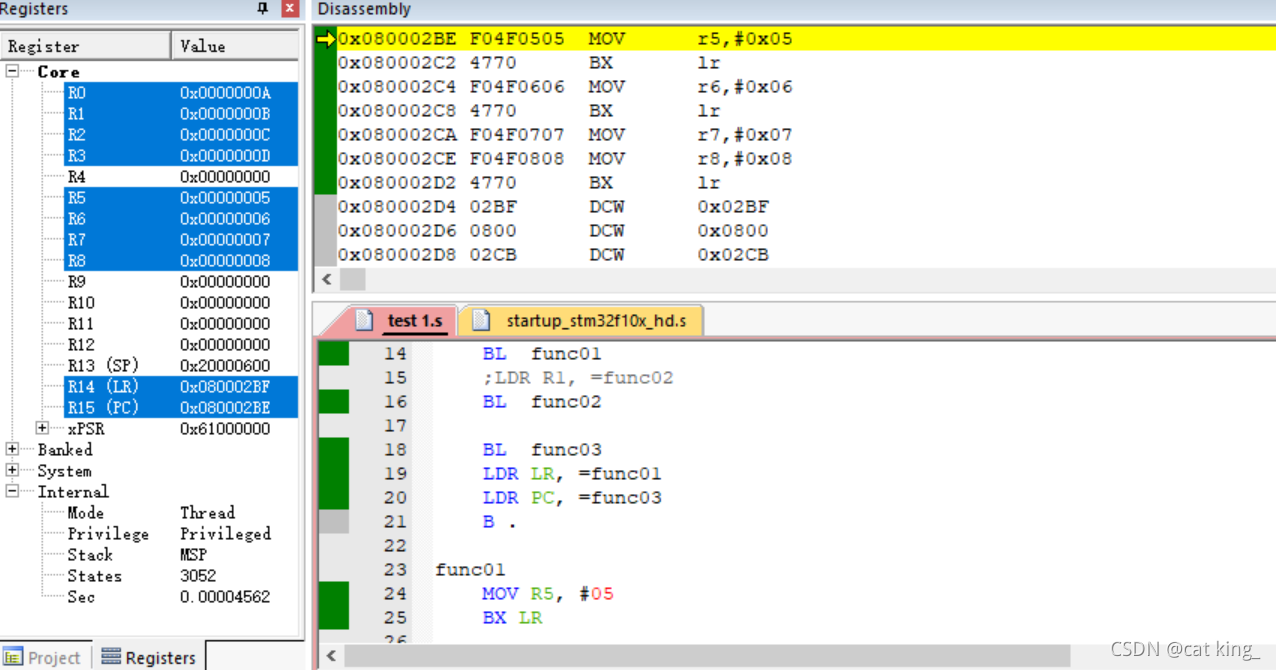
Task: Select the Sec row showing 0.00004562
Action: tap(181, 597)
